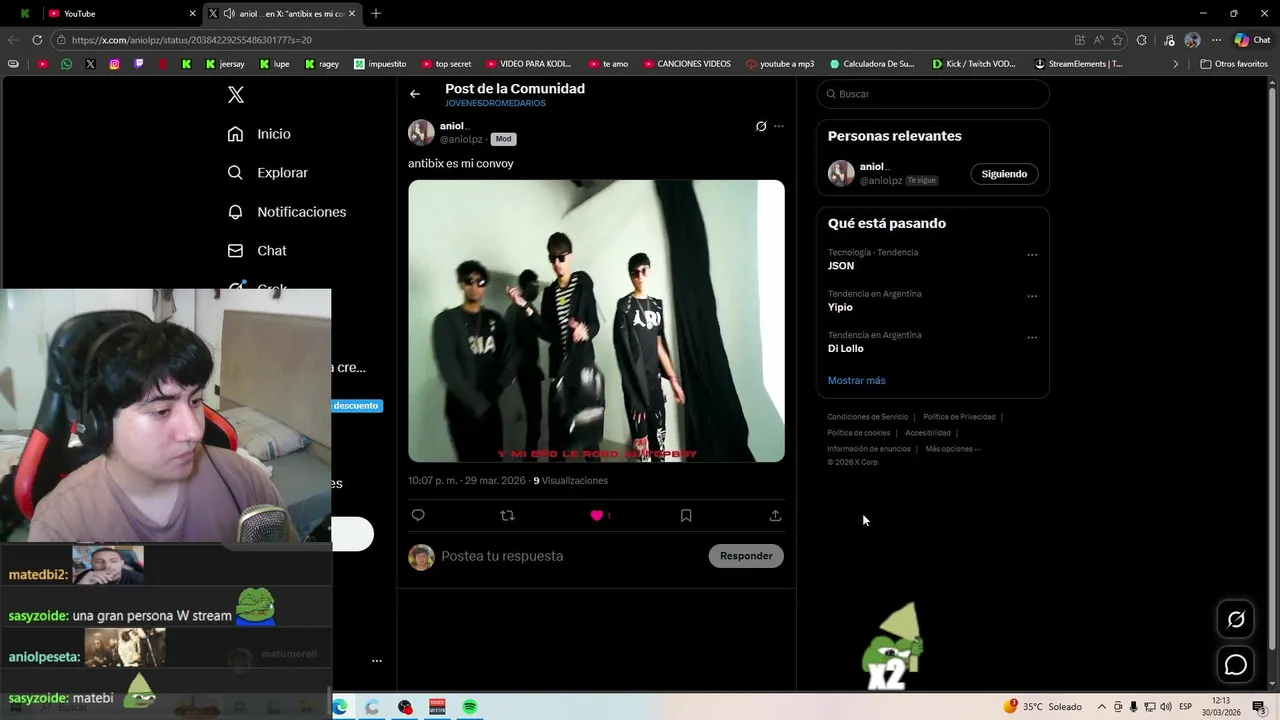Image resolution: width=1280 pixels, height=720 pixels.
Task: Open the browser profile avatar
Action: 1192,40
